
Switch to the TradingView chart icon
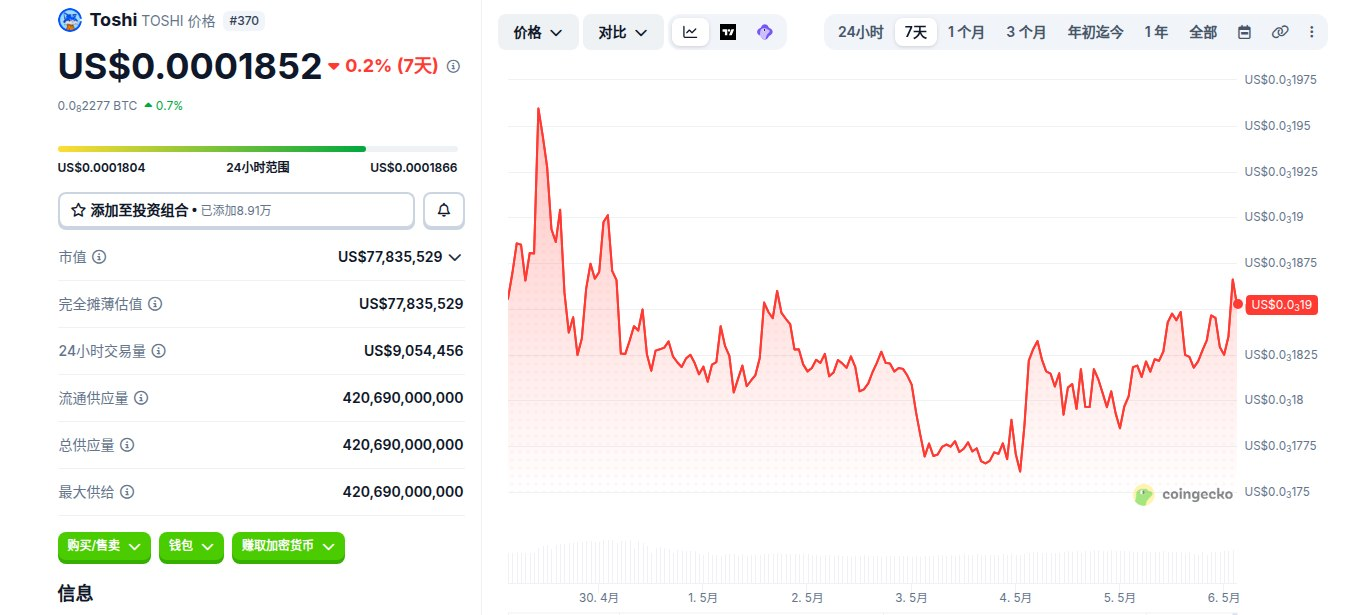click(728, 32)
